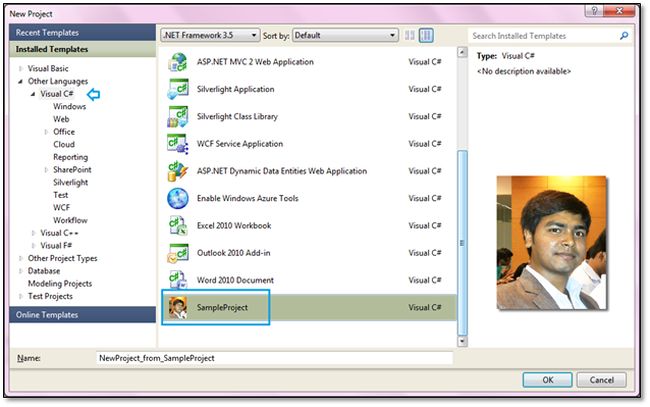Select the Web category
The width and height of the screenshot is (650, 407).
tap(61, 119)
